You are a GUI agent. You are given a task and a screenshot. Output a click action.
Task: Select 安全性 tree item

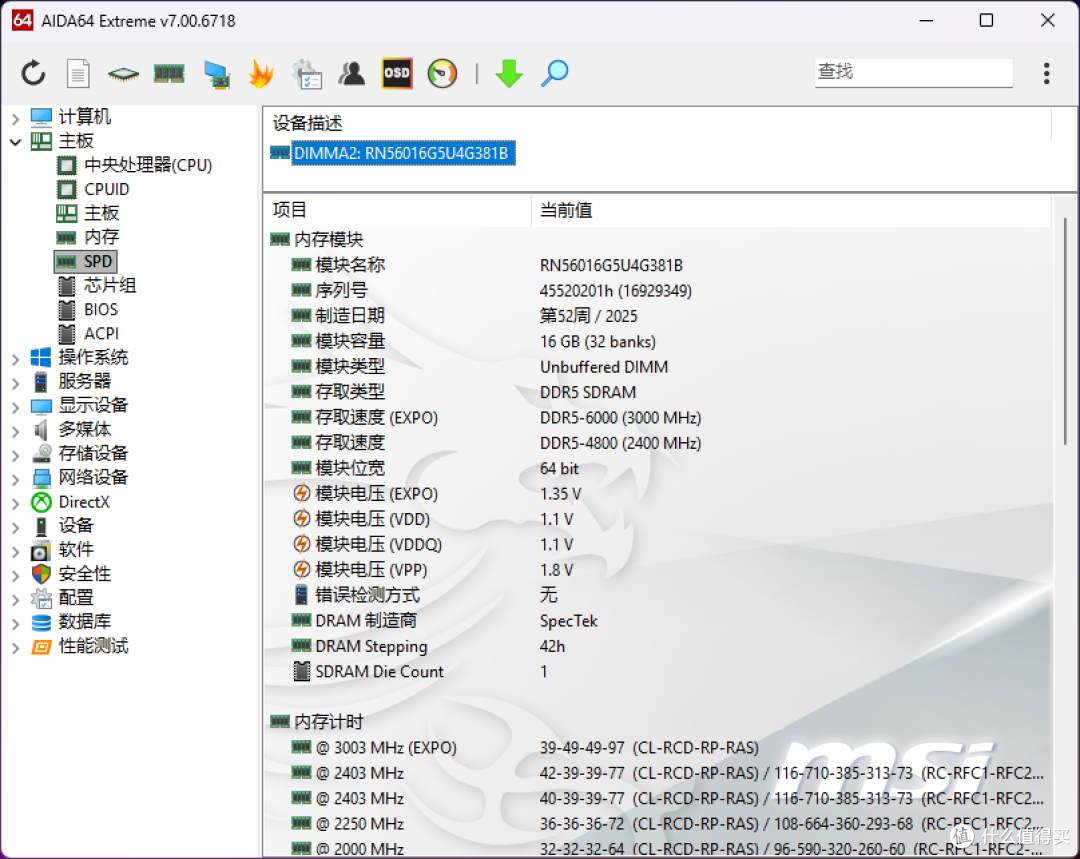pyautogui.click(x=71, y=574)
